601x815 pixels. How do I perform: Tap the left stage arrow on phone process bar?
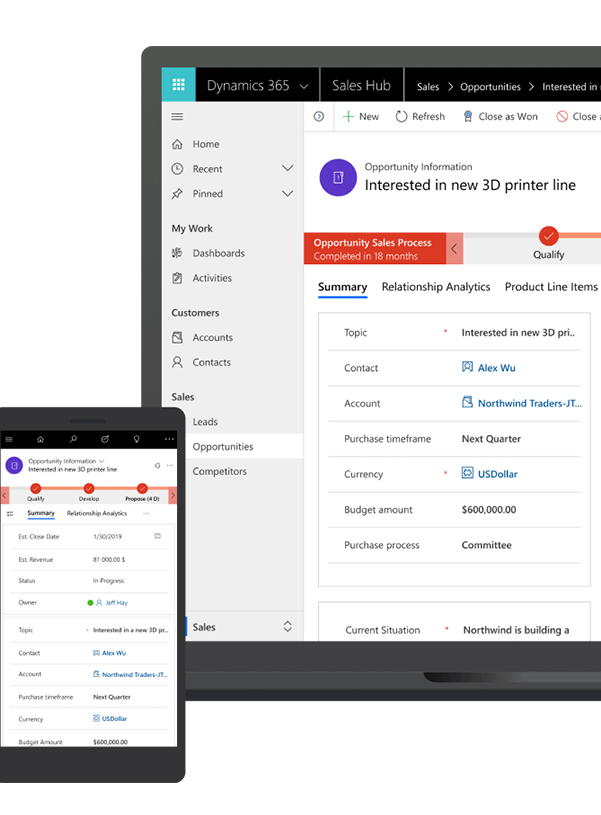4,495
